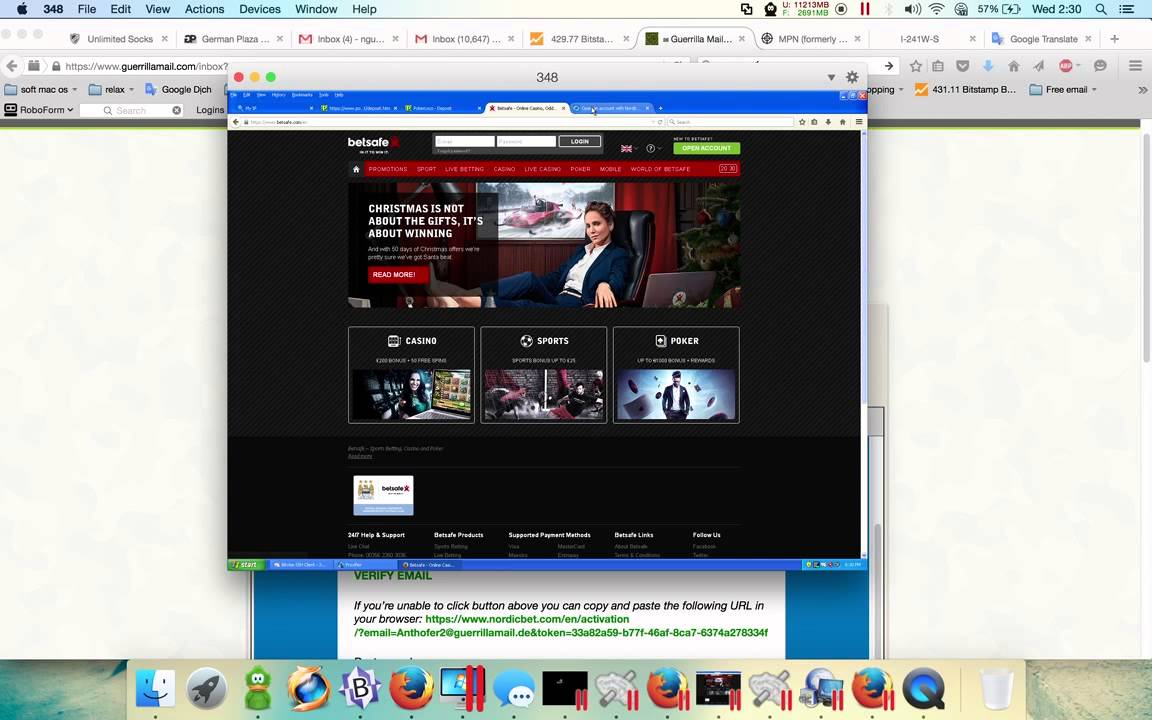Screen dimensions: 1152x720
Task: Click the Manchester City Betsafe partner thumbnail
Action: tap(384, 495)
